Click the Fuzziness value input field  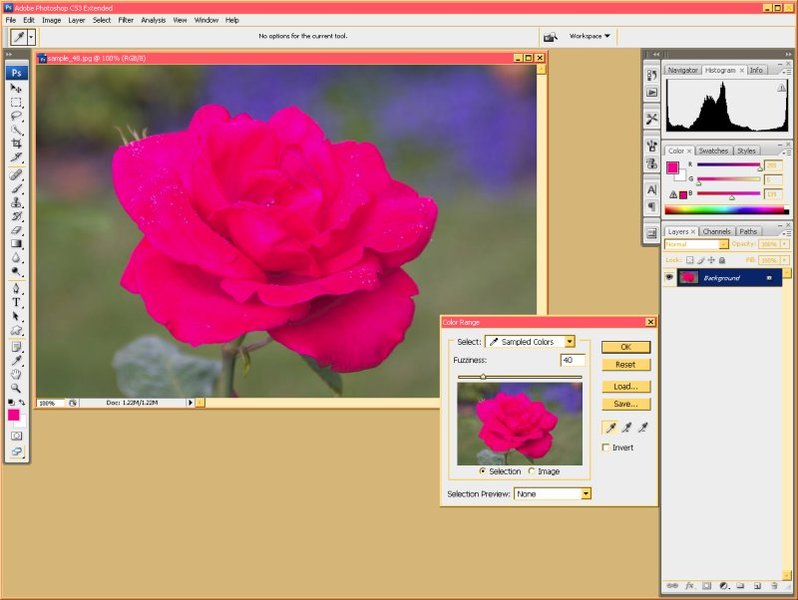click(x=572, y=360)
